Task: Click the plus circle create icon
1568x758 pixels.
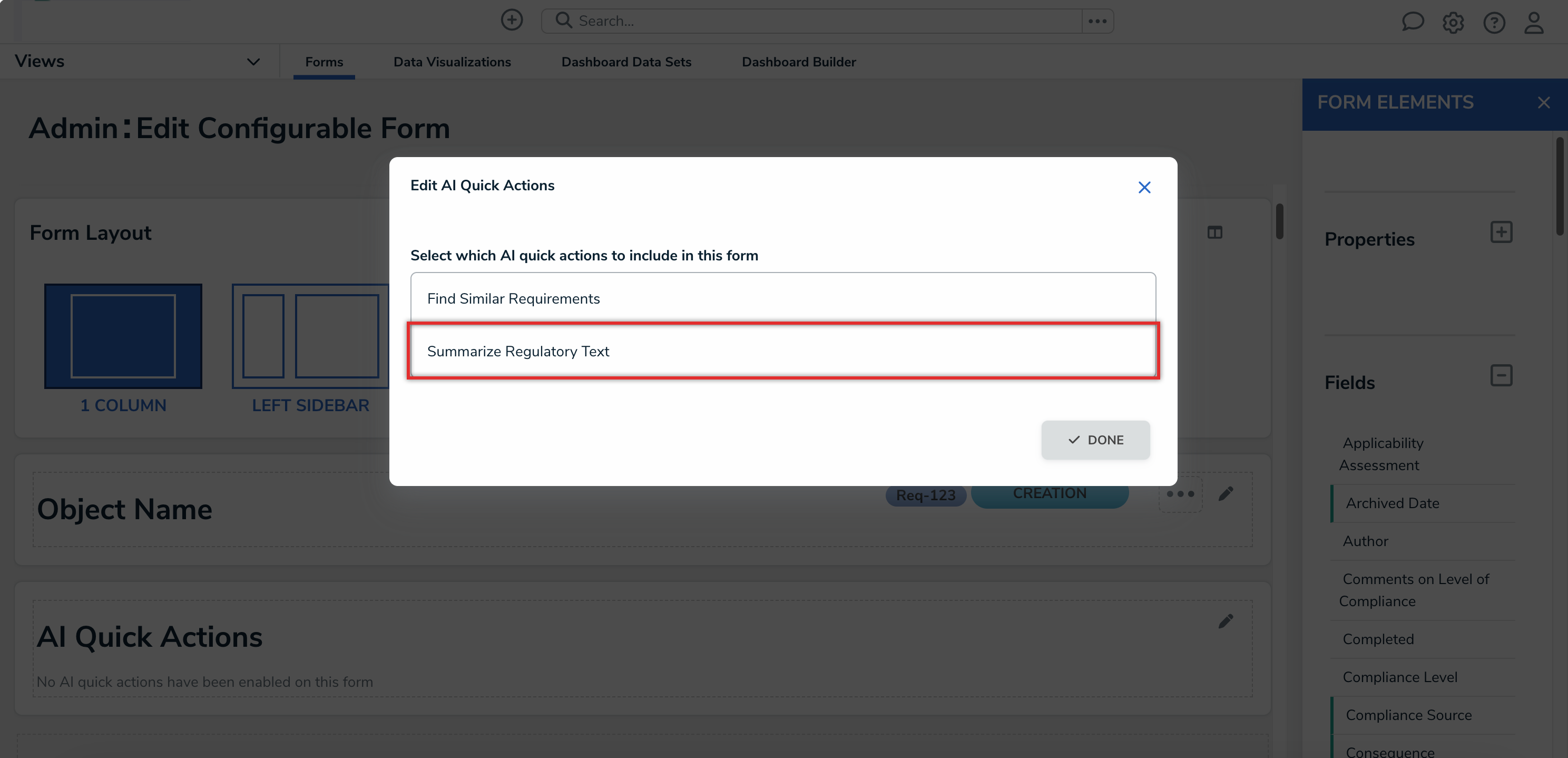Action: click(511, 20)
